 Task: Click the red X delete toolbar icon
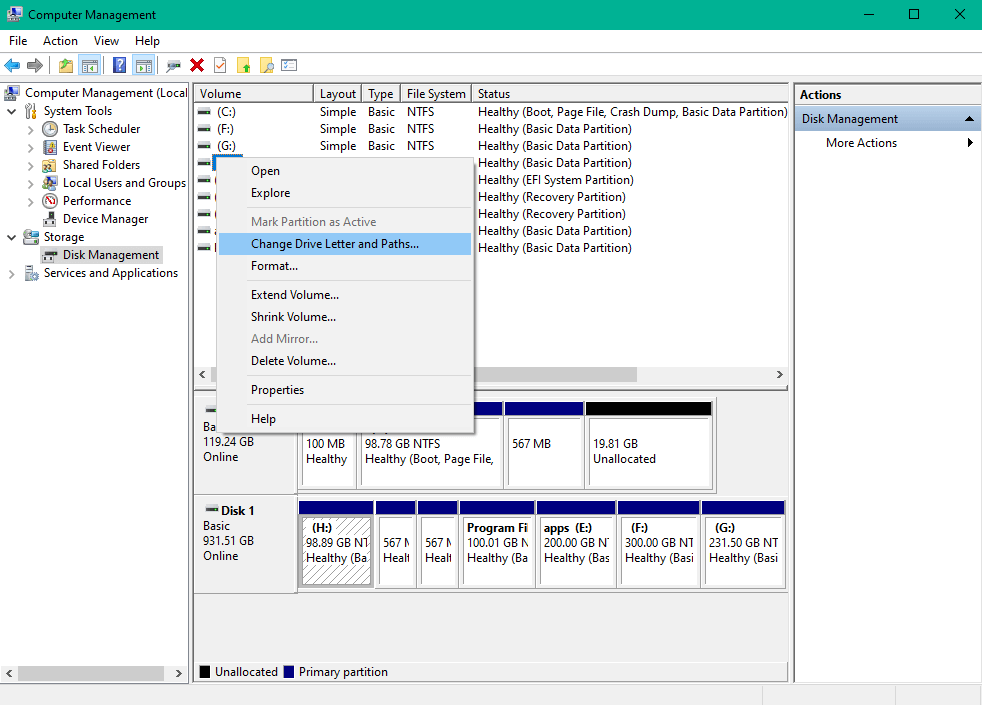click(x=197, y=66)
